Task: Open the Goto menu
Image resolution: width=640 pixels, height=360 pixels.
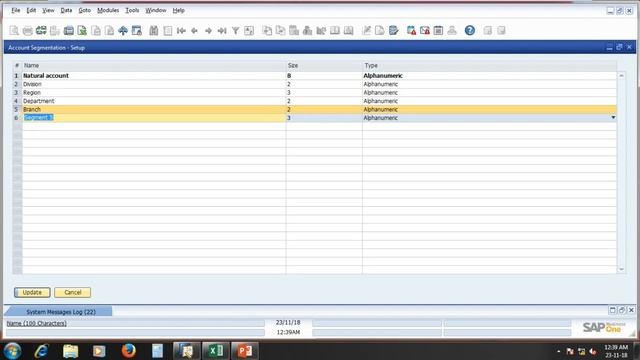Action: (x=84, y=10)
